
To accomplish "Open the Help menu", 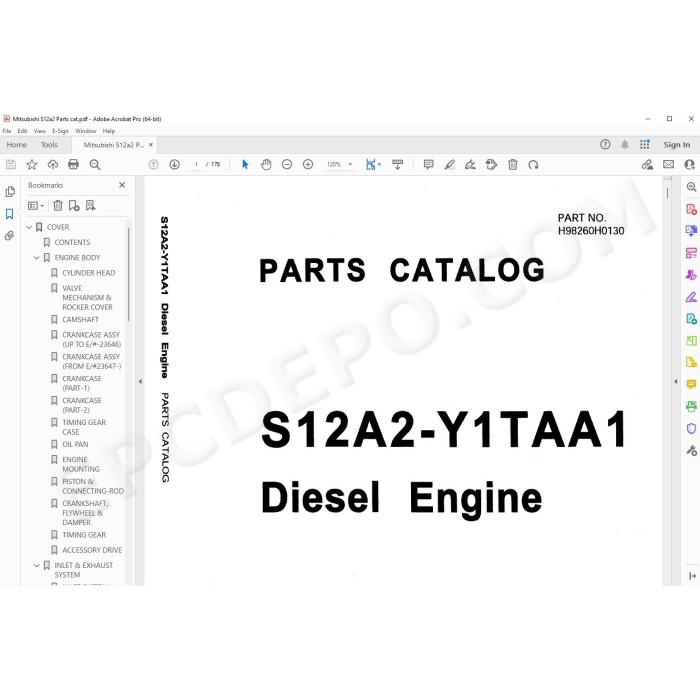I will (x=109, y=131).
